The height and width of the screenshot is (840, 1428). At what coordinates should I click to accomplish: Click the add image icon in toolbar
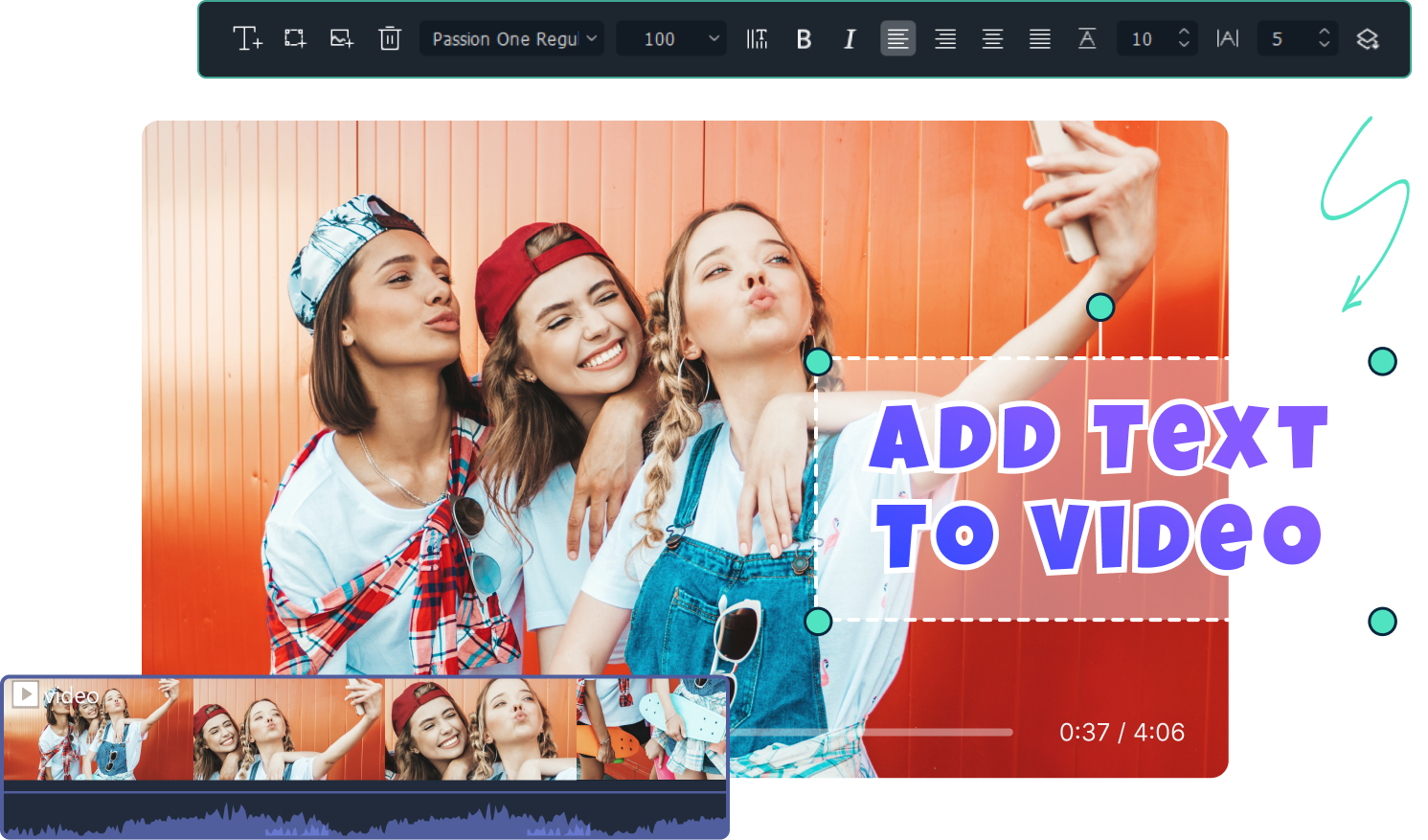pyautogui.click(x=342, y=38)
